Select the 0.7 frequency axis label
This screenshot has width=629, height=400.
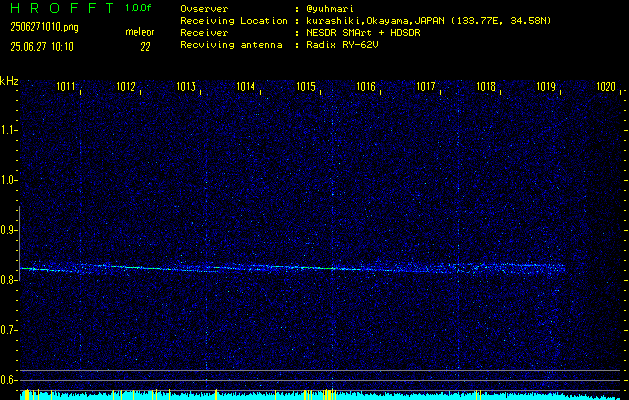tap(8, 330)
